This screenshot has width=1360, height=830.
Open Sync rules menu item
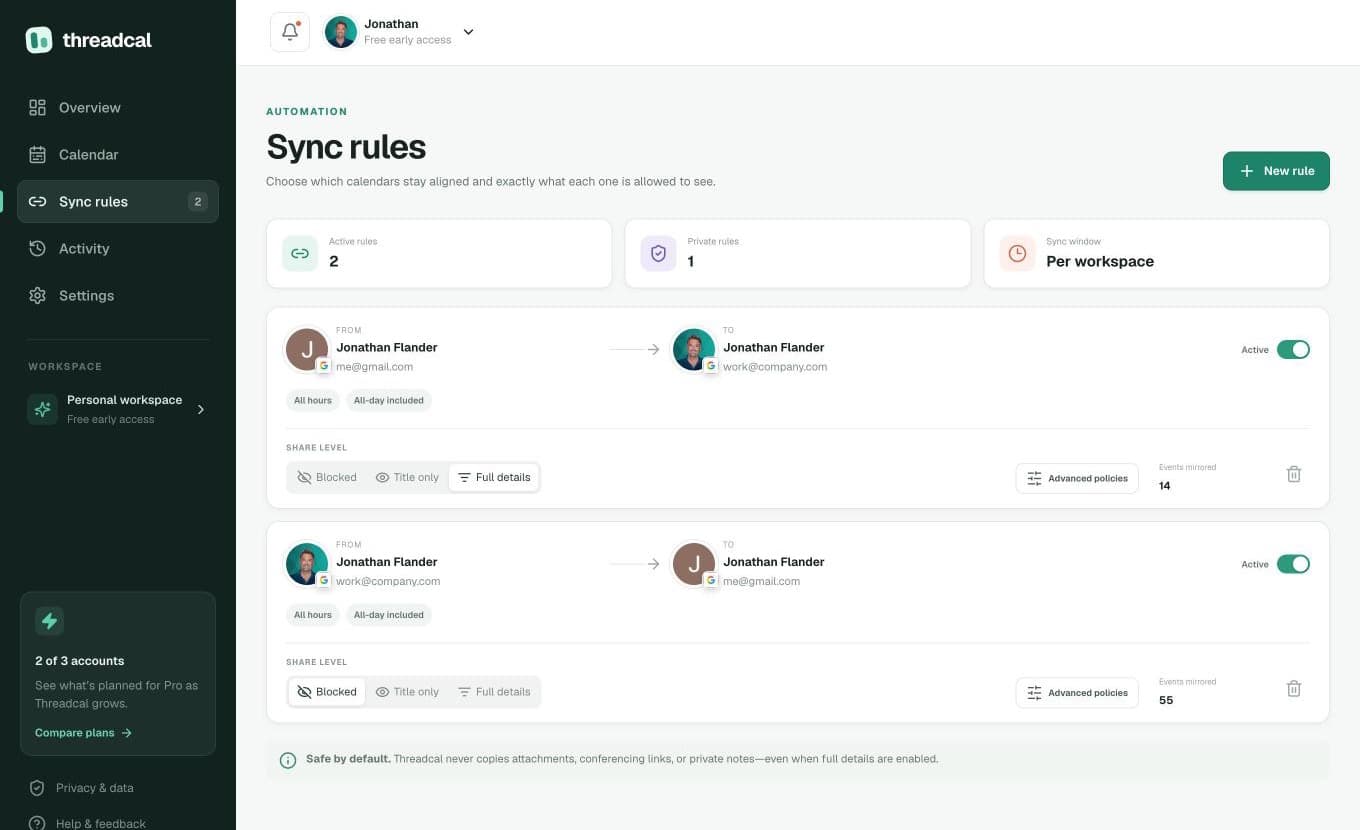118,201
